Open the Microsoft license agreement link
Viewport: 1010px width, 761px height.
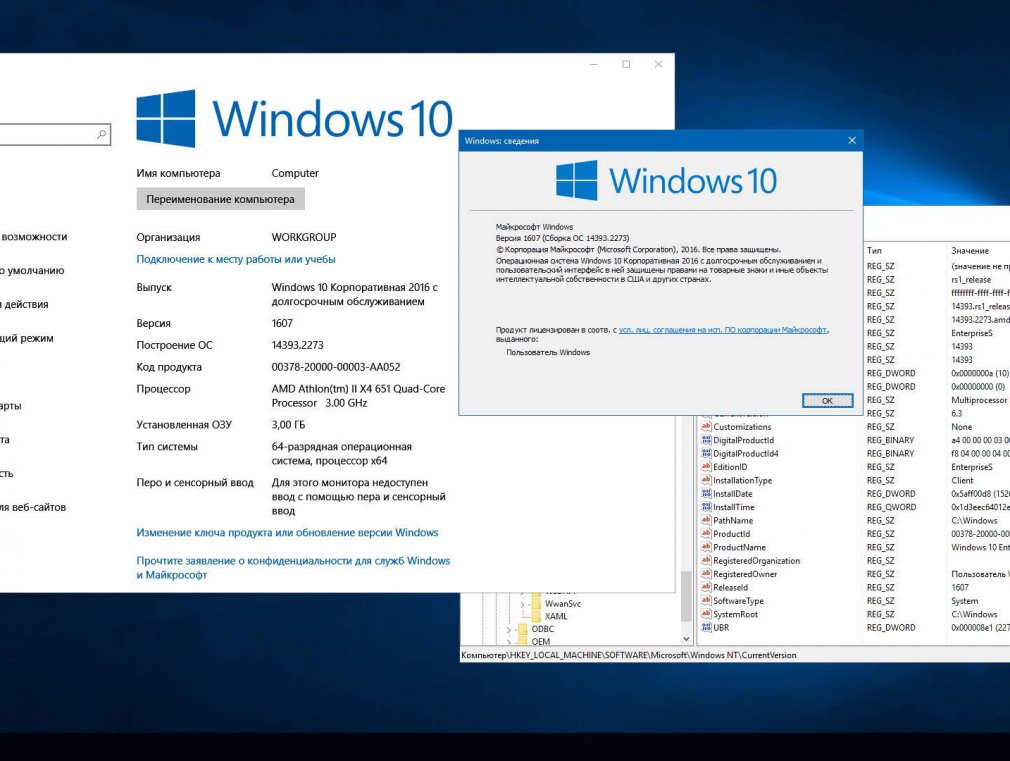[x=723, y=330]
